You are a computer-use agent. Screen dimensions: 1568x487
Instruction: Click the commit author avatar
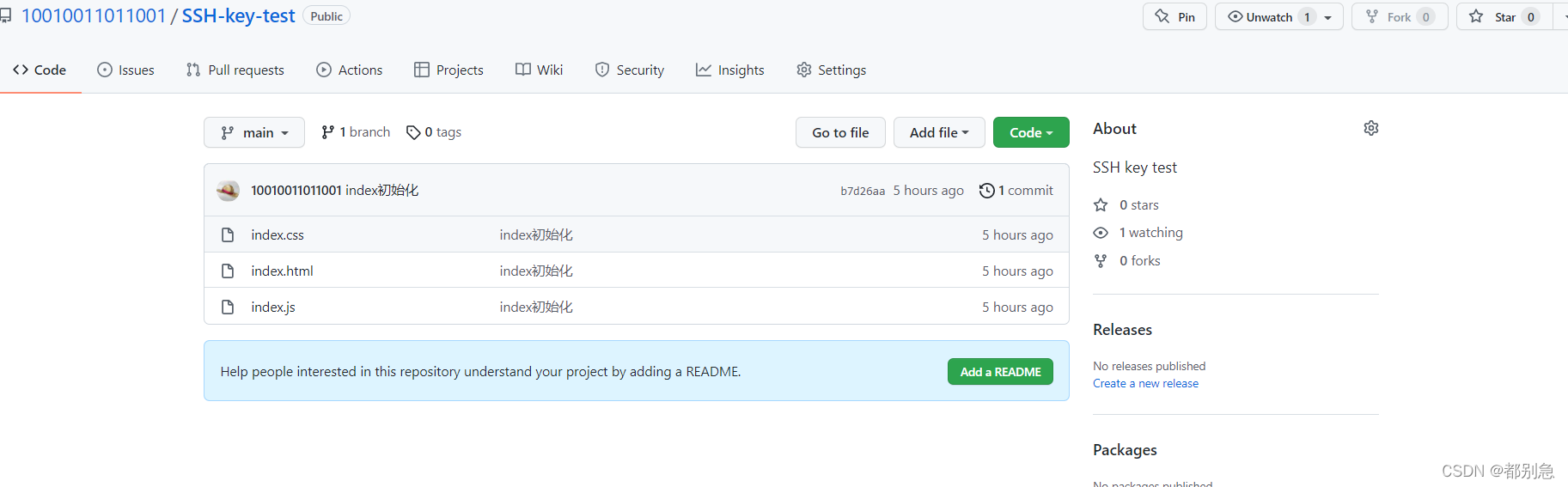(x=228, y=191)
